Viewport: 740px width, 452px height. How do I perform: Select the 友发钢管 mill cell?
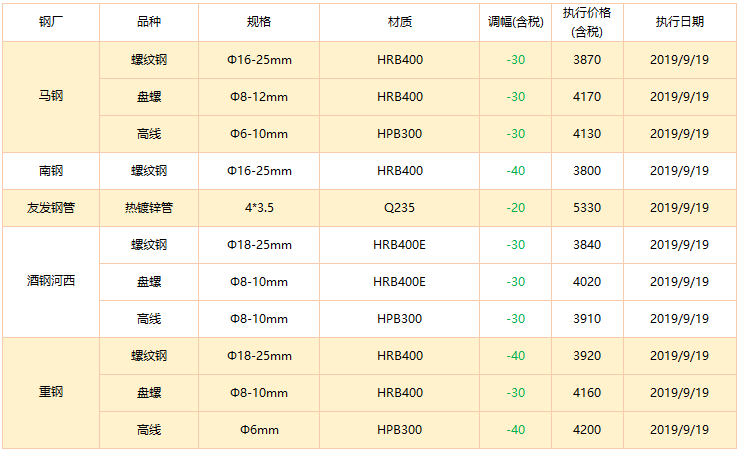click(51, 208)
